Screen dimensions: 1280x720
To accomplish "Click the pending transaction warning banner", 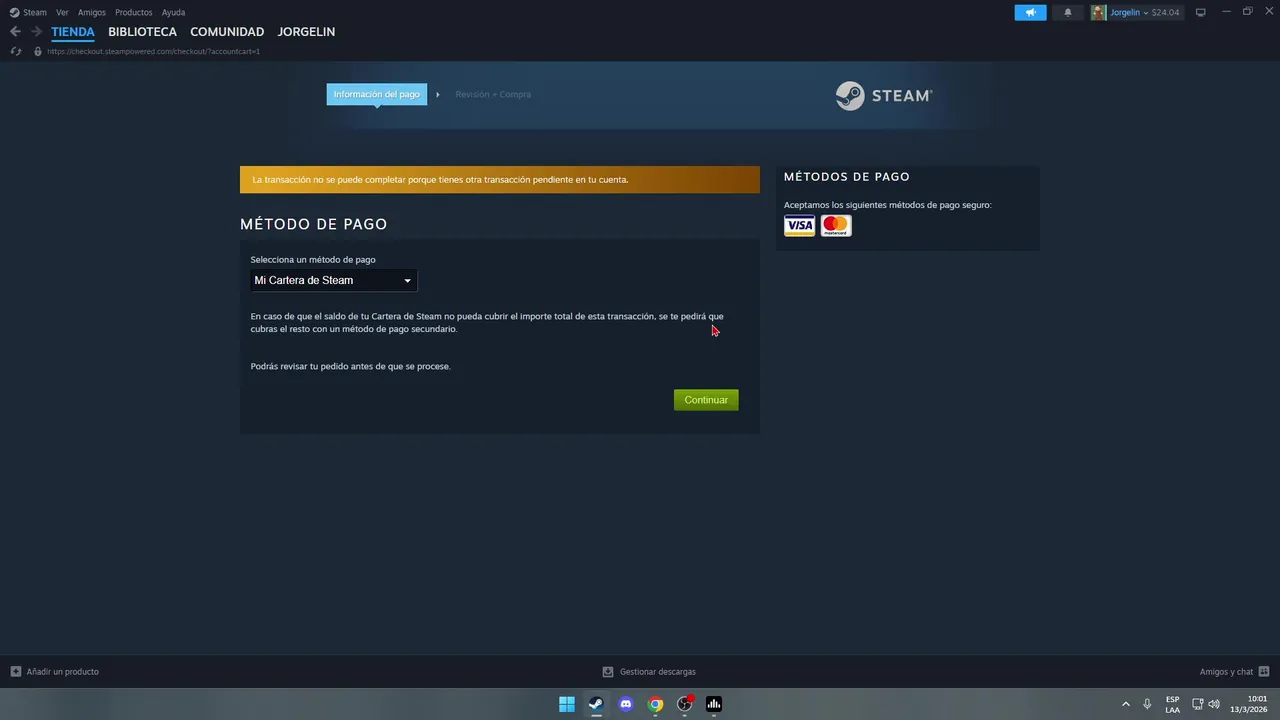I will coord(500,180).
